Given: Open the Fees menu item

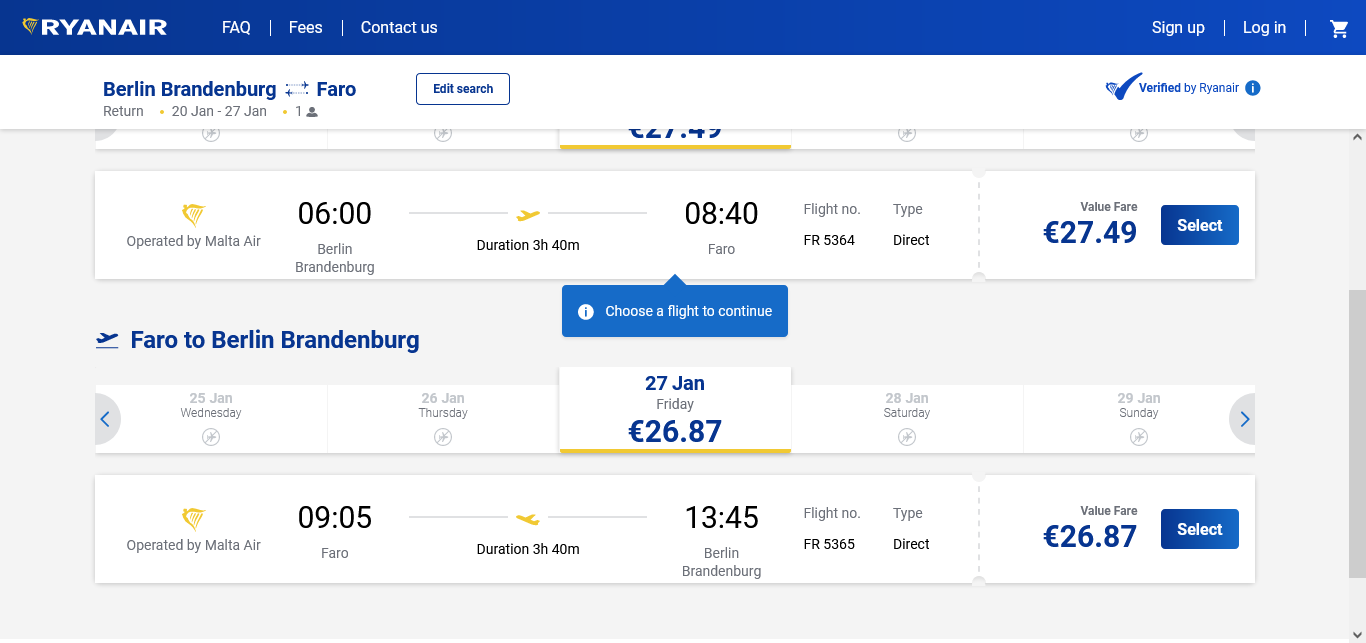Looking at the screenshot, I should pyautogui.click(x=306, y=28).
